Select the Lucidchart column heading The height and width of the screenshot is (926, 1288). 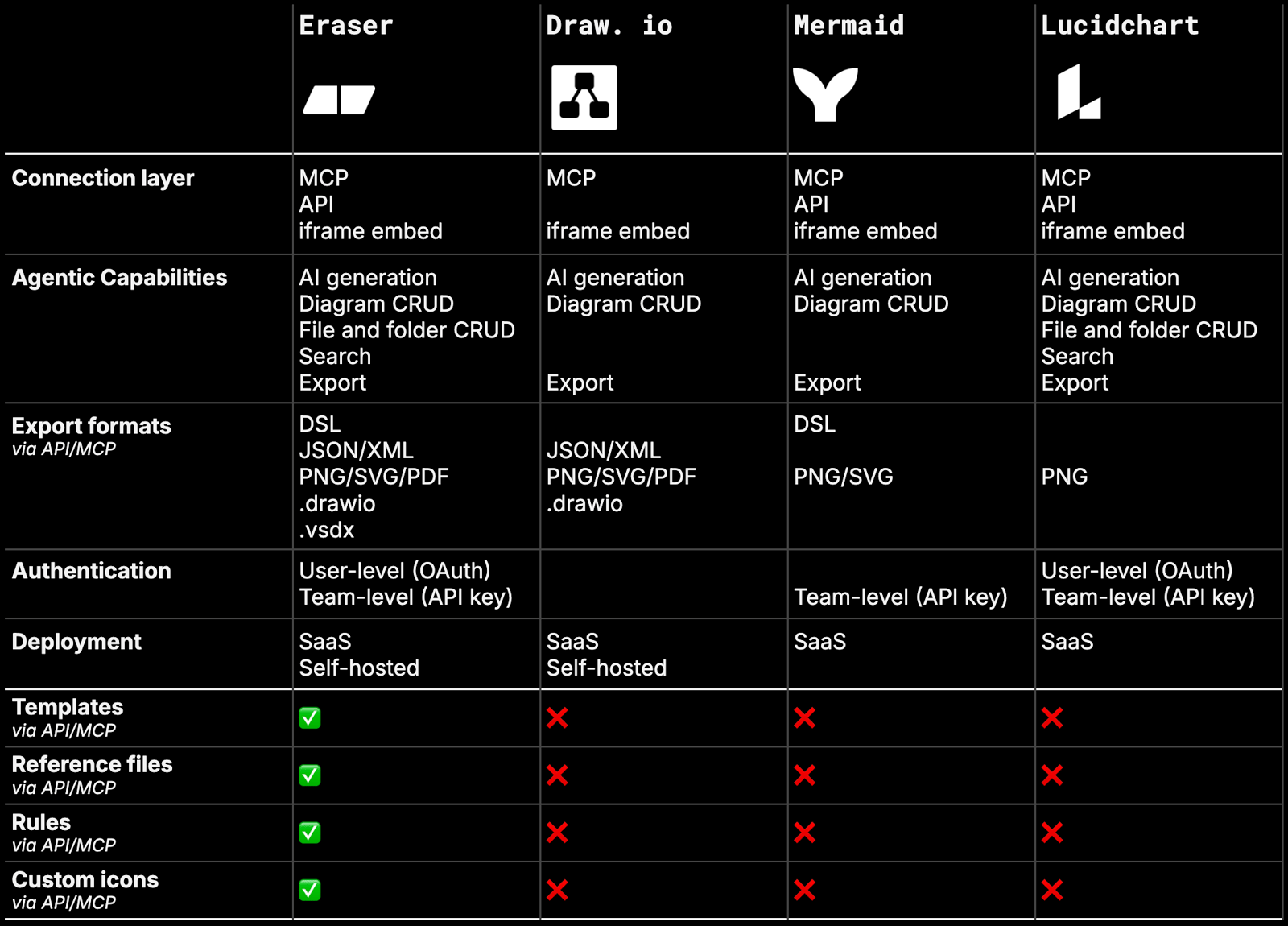click(1120, 26)
